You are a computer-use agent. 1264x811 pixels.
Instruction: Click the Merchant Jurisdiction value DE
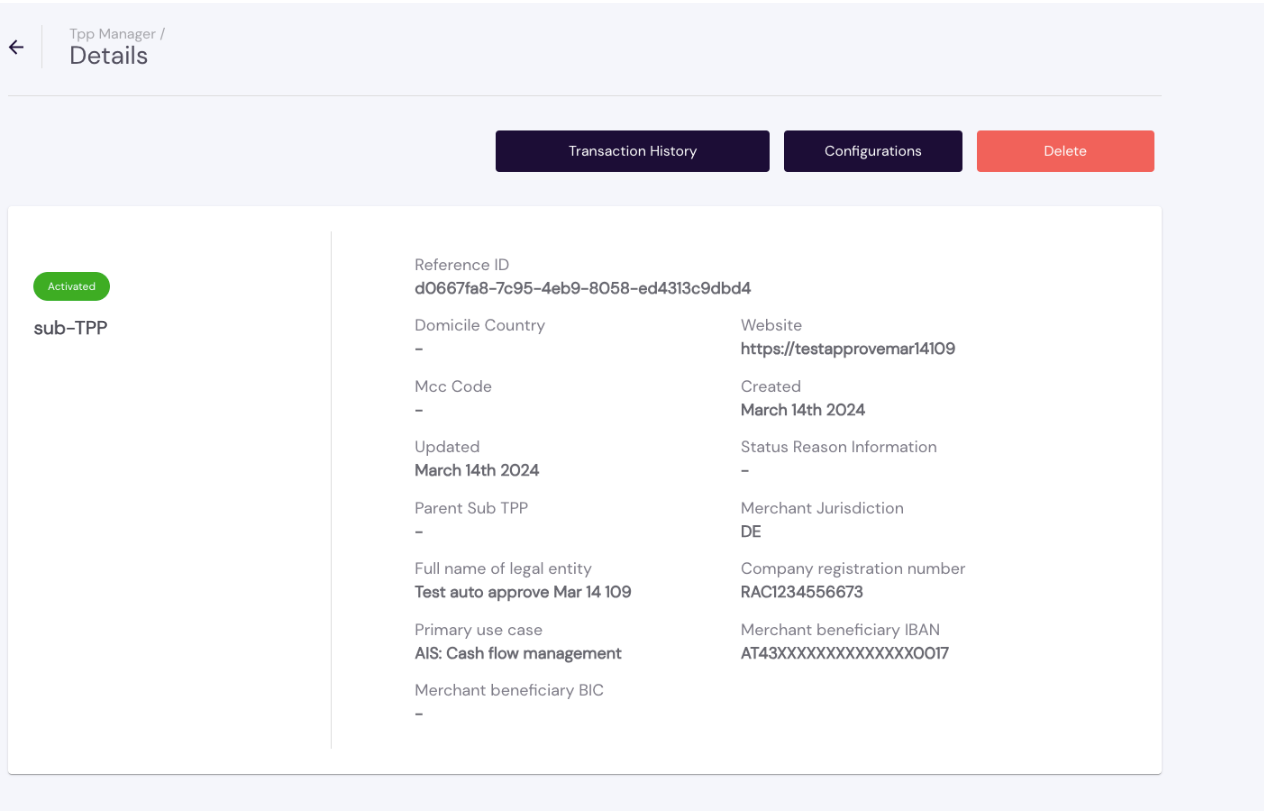[750, 531]
